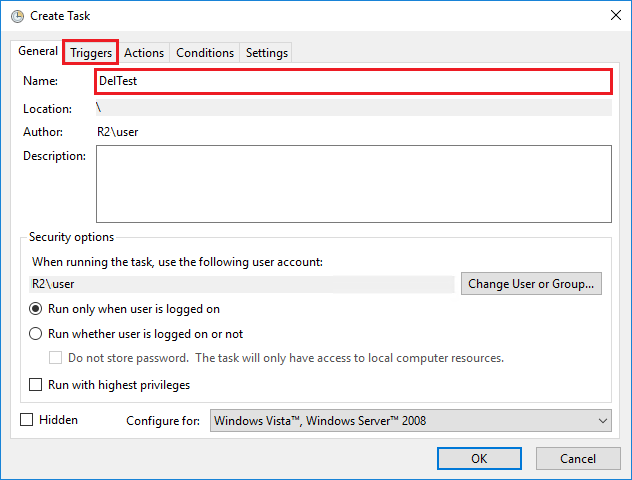
Task: Cancel the Create Task dialog
Action: coord(578,459)
